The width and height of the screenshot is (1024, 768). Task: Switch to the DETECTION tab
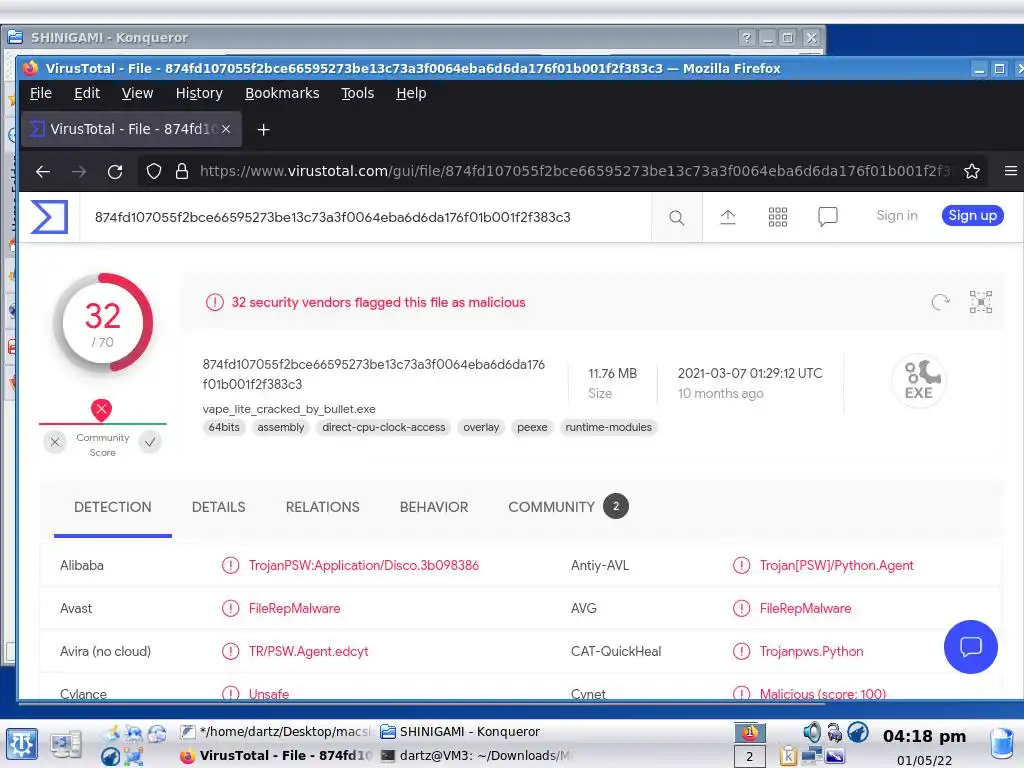[x=112, y=507]
